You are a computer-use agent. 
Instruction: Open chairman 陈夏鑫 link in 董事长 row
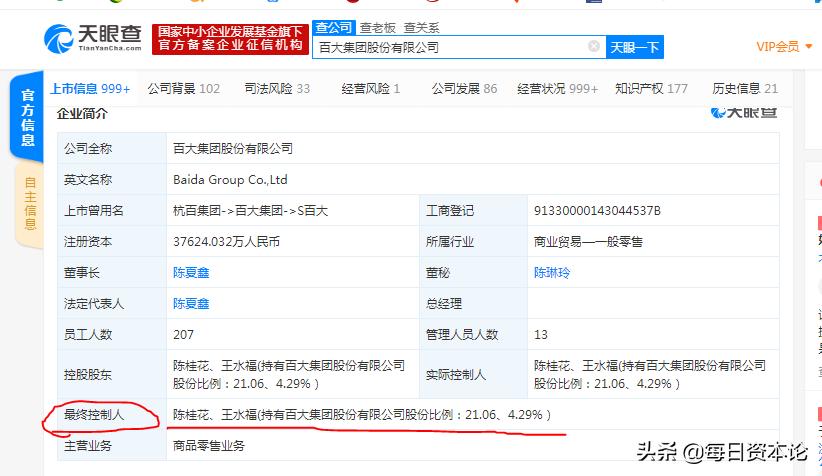(x=191, y=273)
